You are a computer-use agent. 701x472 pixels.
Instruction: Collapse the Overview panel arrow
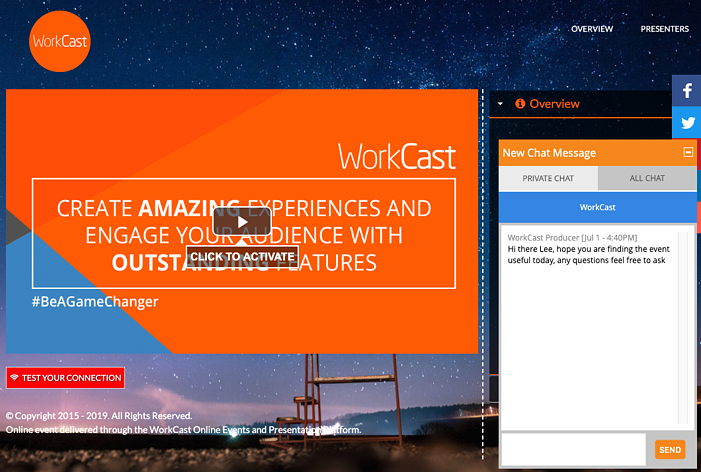(500, 104)
